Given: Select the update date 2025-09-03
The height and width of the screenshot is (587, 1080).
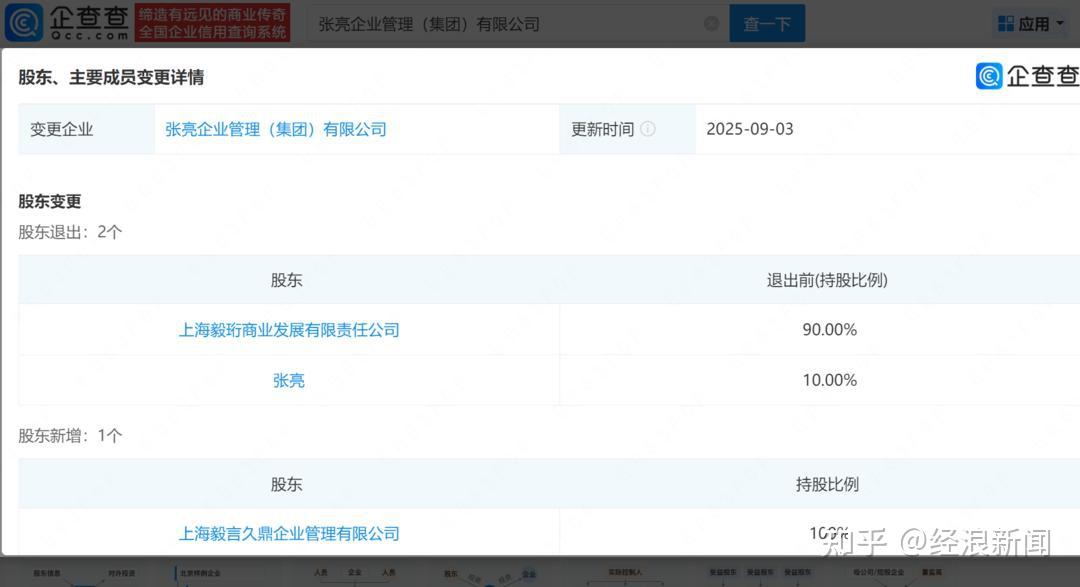Looking at the screenshot, I should pyautogui.click(x=750, y=129).
